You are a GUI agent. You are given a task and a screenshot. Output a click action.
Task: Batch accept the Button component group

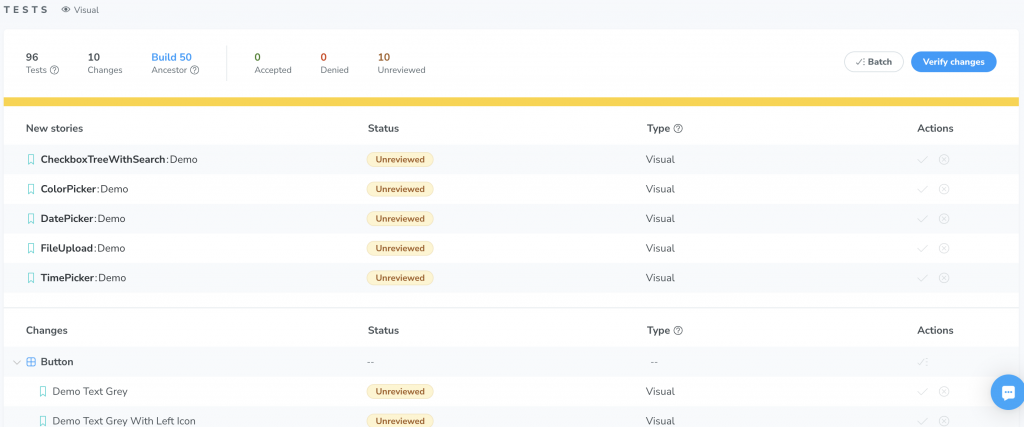(923, 362)
